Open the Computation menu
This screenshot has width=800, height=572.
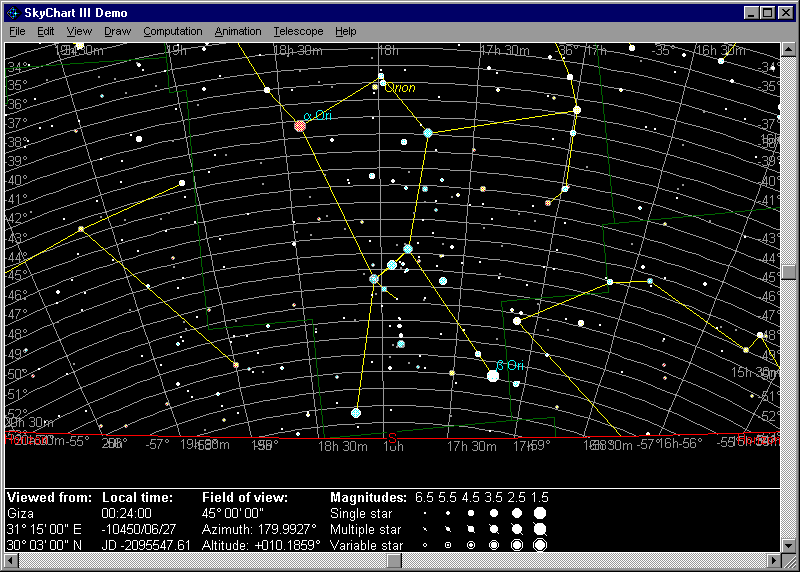(x=173, y=31)
